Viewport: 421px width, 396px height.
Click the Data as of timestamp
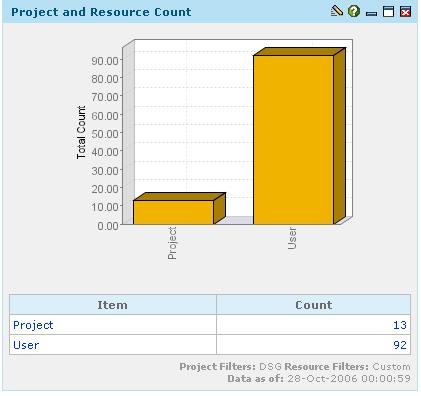pos(319,379)
